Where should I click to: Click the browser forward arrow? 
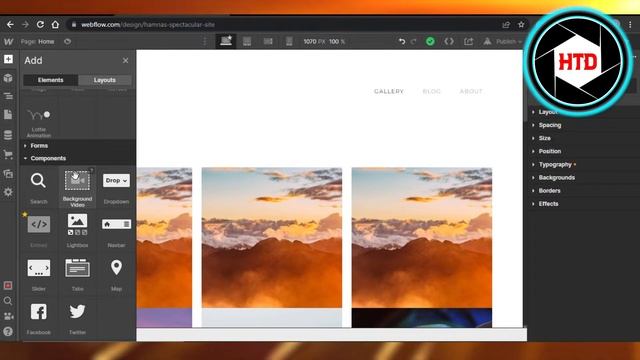25,24
